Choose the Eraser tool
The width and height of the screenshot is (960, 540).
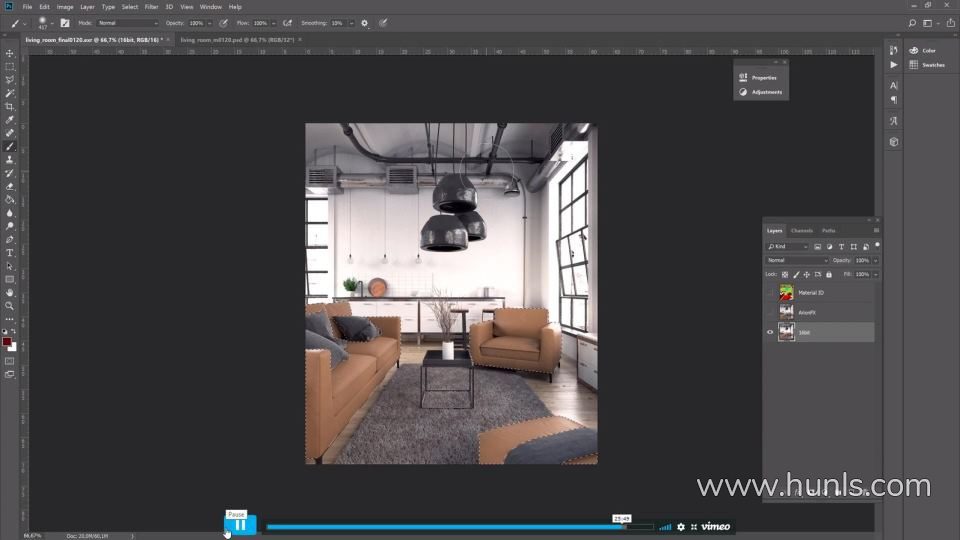10,186
